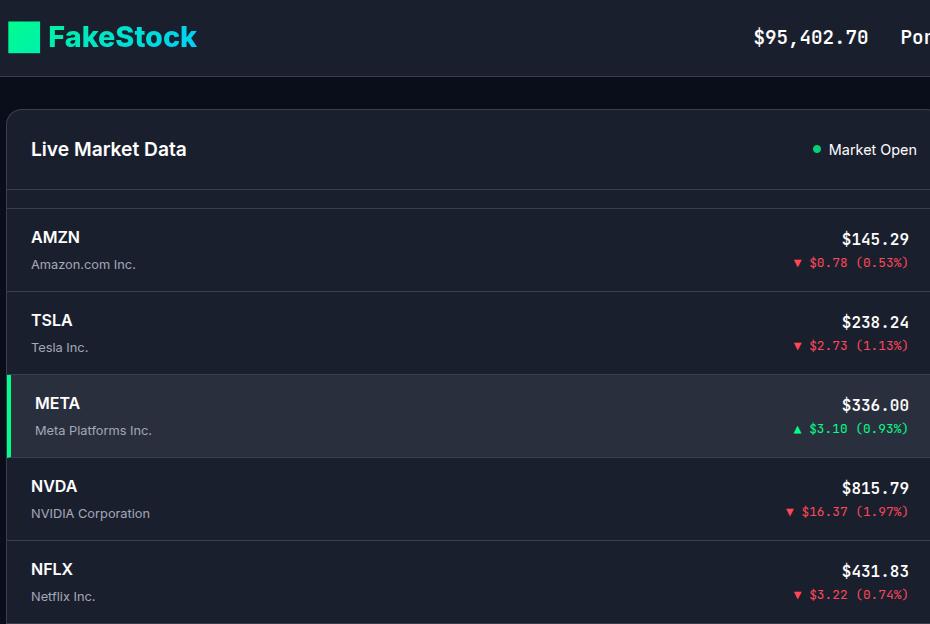The height and width of the screenshot is (624, 930).
Task: Click the green FakeStock logo square
Action: coord(23,37)
